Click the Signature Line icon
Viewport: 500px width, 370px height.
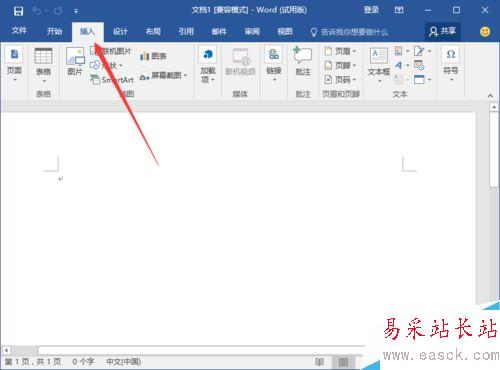point(419,51)
